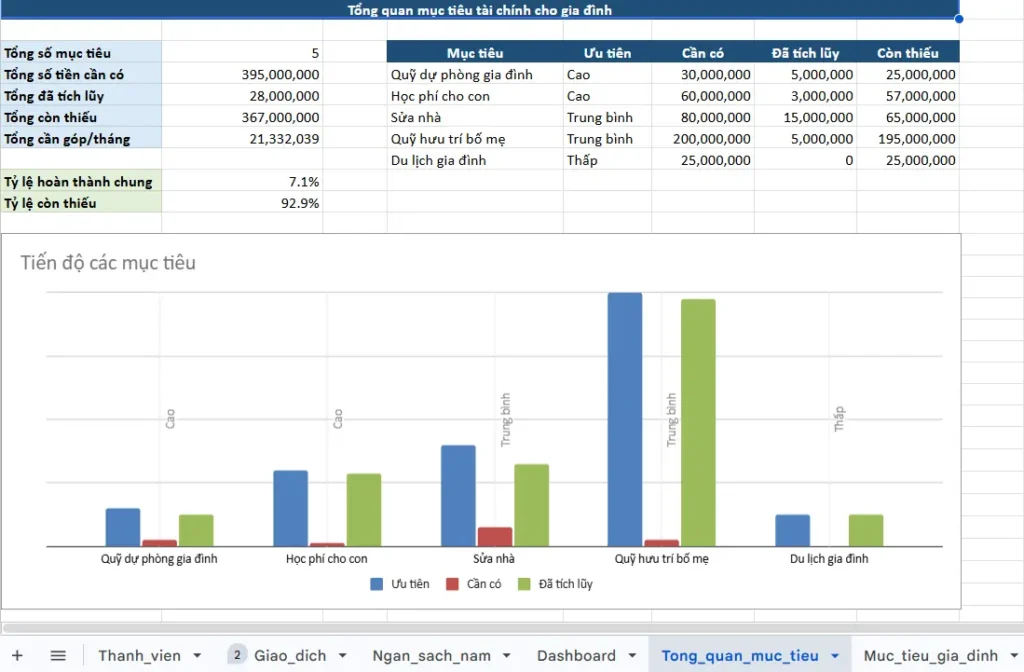Click the blue Ưu tiên legend swatch

pos(377,584)
